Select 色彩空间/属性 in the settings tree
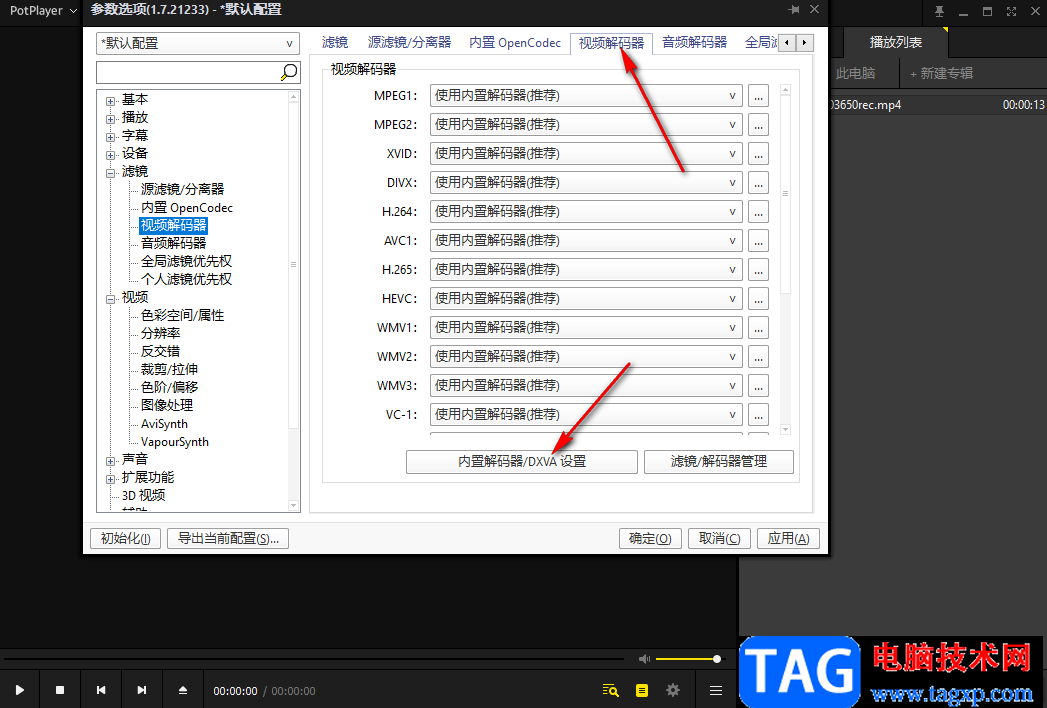 coord(182,315)
